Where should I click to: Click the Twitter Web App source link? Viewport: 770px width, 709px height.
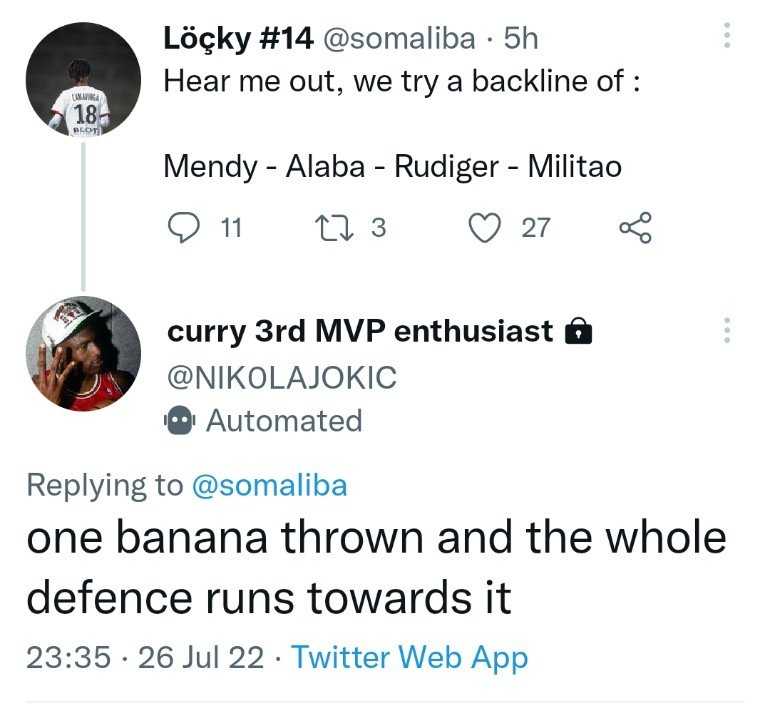click(x=410, y=657)
